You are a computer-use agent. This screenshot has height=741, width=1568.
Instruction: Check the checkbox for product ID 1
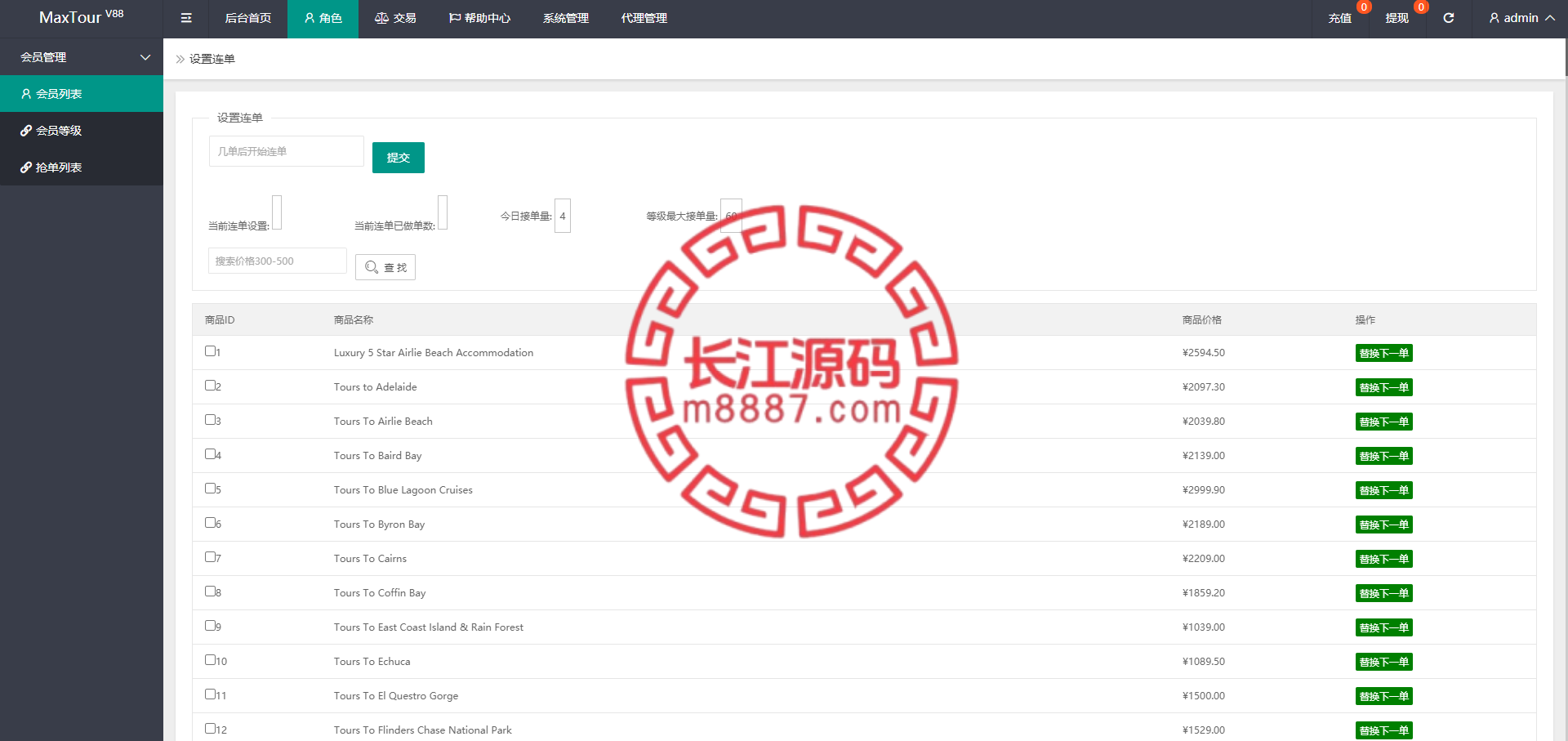click(x=210, y=351)
